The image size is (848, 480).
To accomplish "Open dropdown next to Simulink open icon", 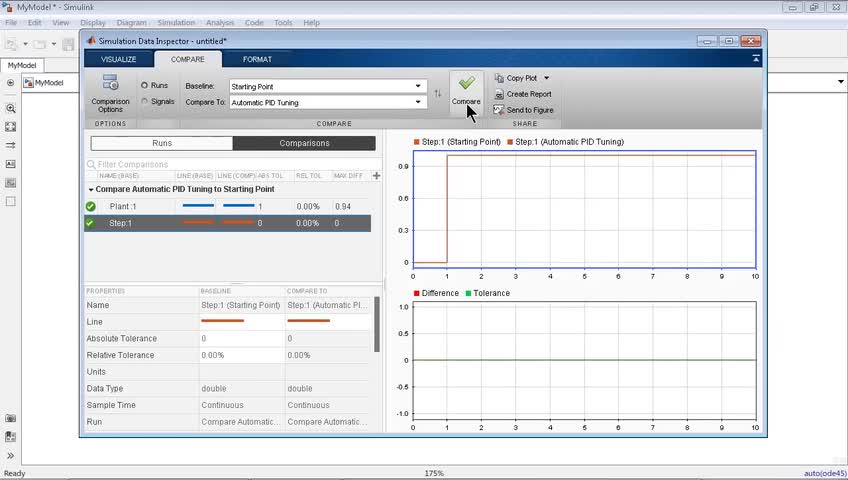I will (x=54, y=44).
